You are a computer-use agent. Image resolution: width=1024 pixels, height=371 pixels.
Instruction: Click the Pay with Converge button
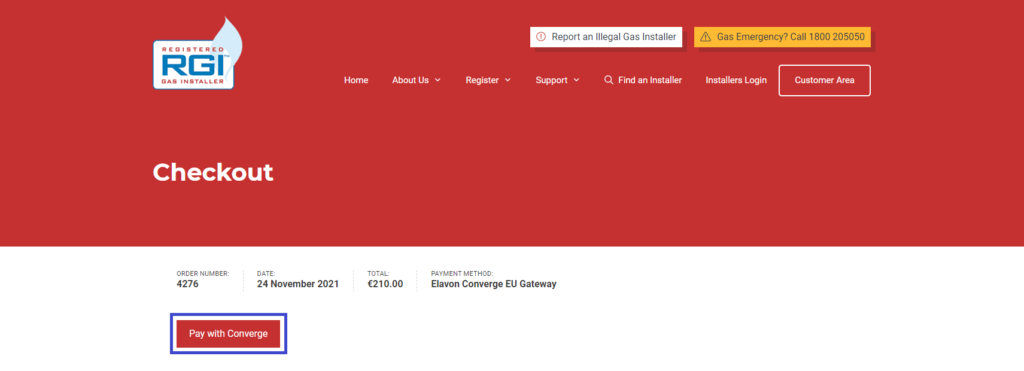click(229, 334)
